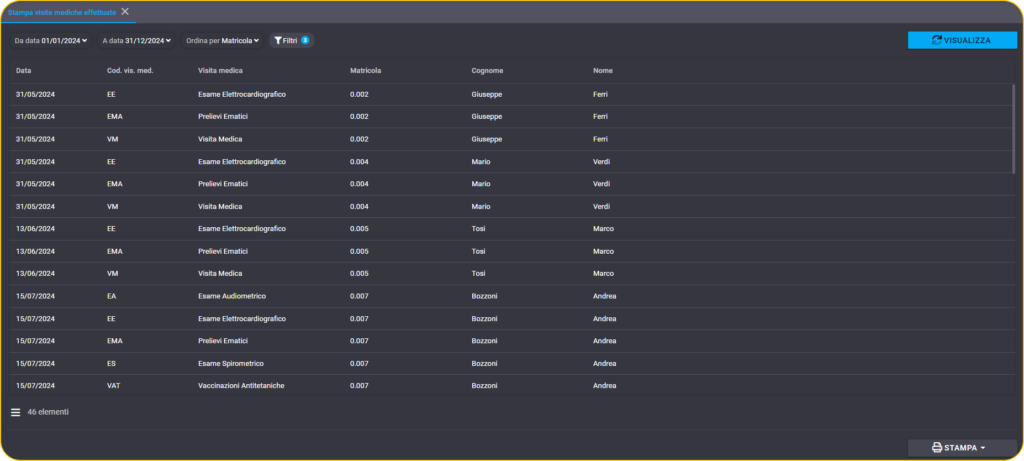Click Andrea in the Esame Spirometrico row
Image resolution: width=1024 pixels, height=461 pixels.
[605, 363]
